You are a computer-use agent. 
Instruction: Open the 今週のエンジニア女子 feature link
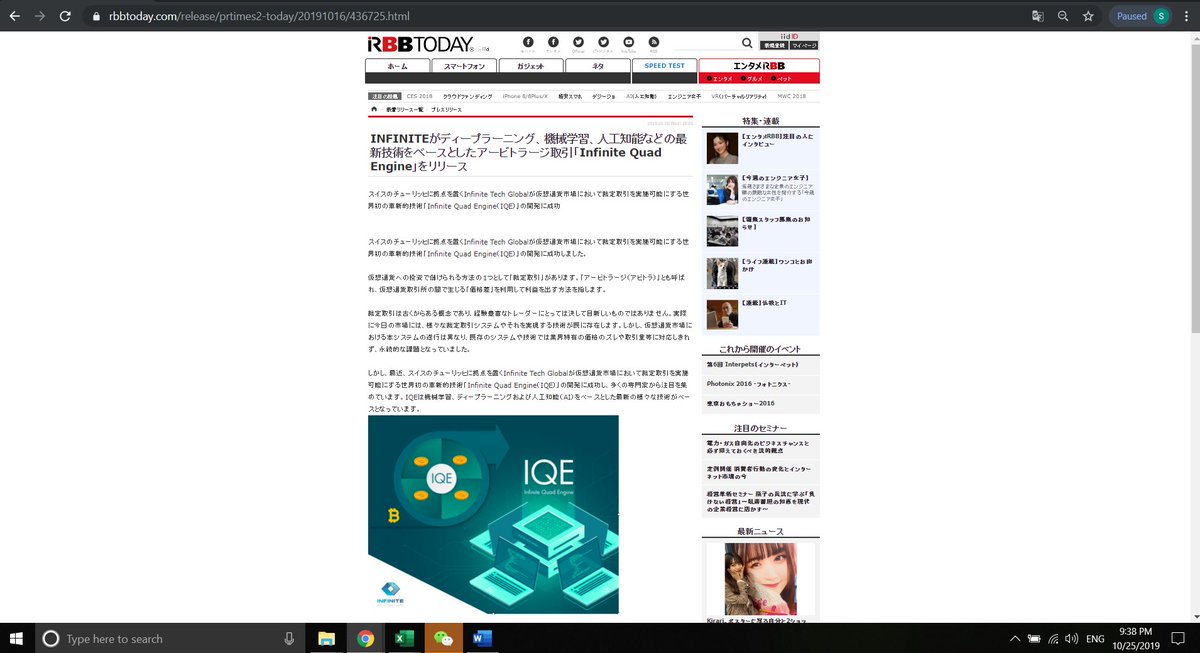point(774,177)
